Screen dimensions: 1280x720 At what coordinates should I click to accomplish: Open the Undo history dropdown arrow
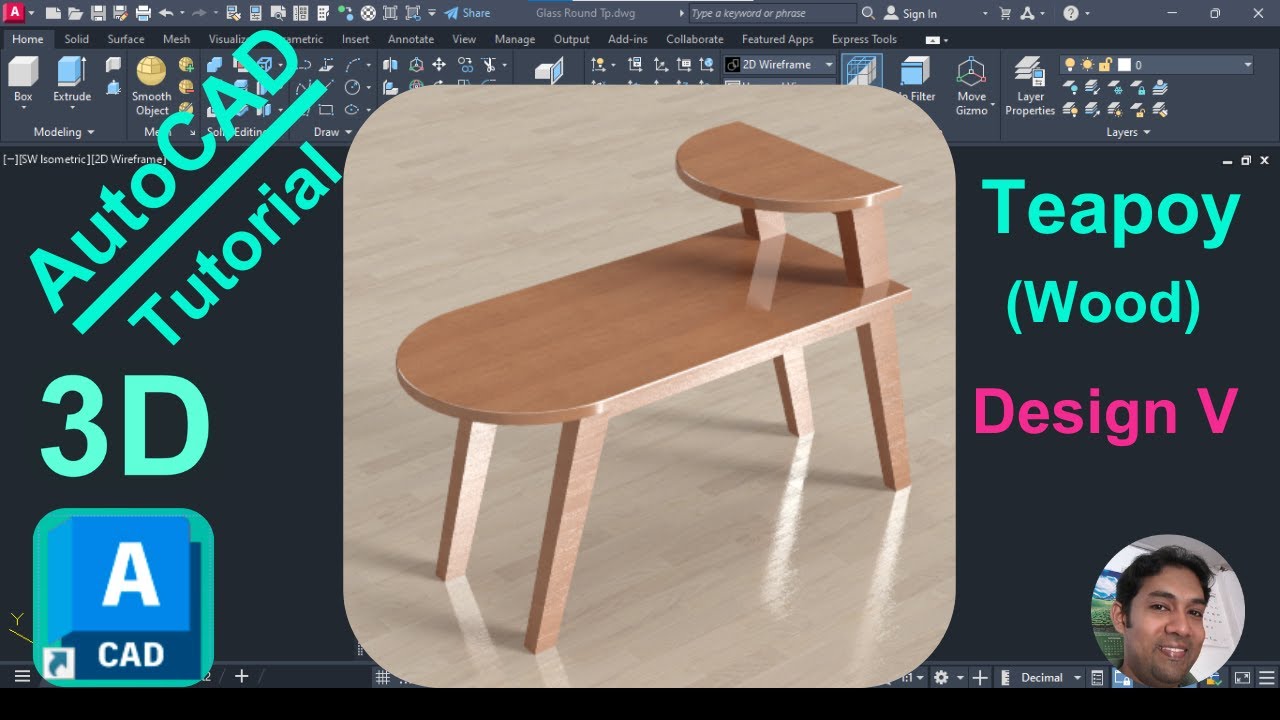(181, 13)
